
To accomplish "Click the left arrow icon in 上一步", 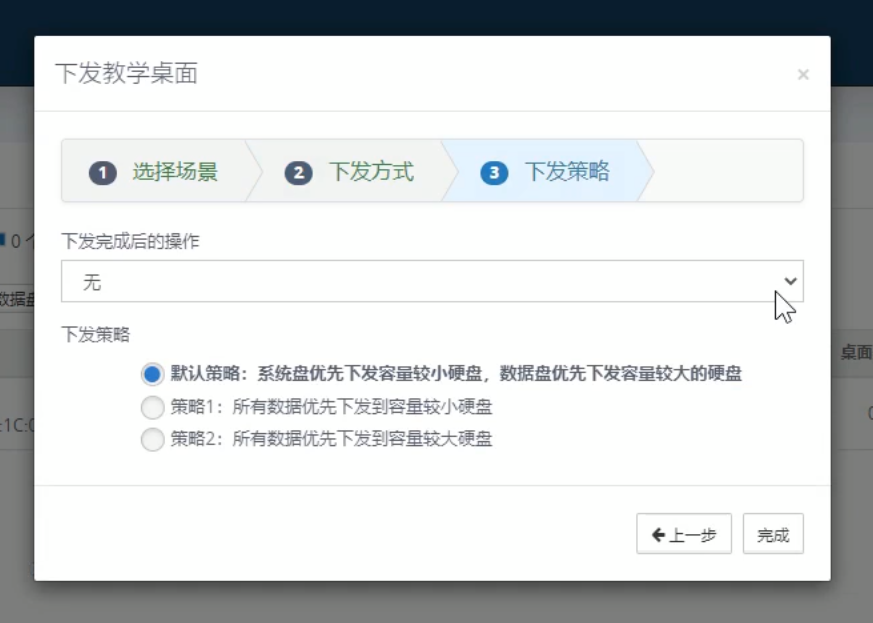I will (x=658, y=535).
